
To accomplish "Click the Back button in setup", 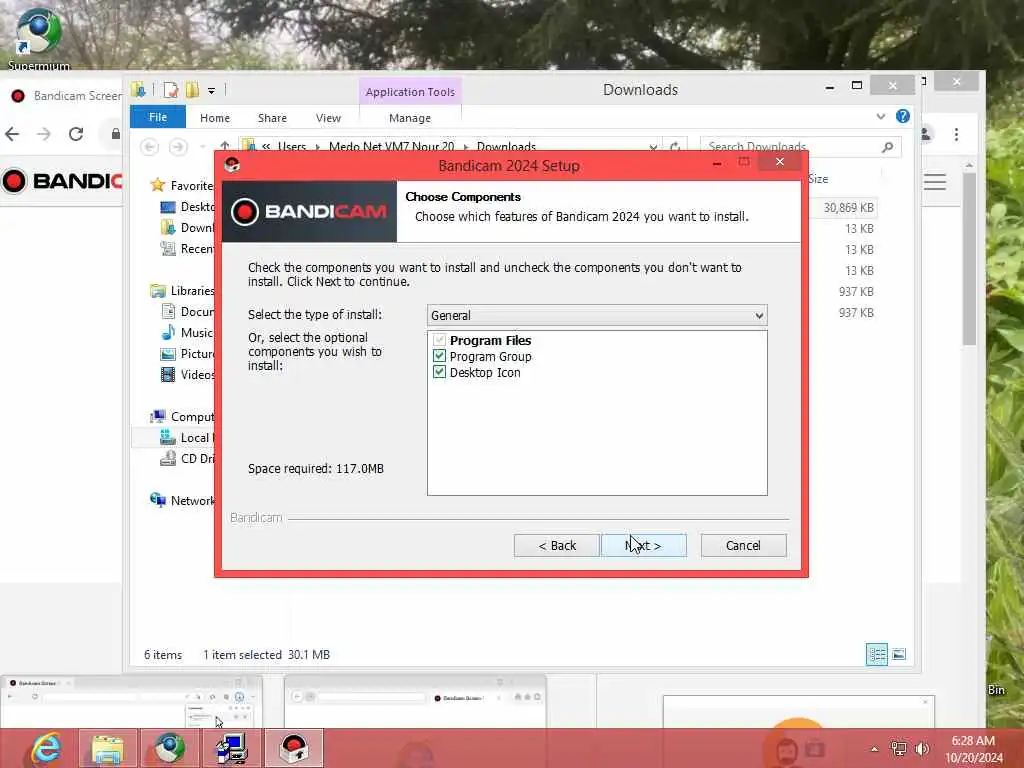I will click(556, 545).
